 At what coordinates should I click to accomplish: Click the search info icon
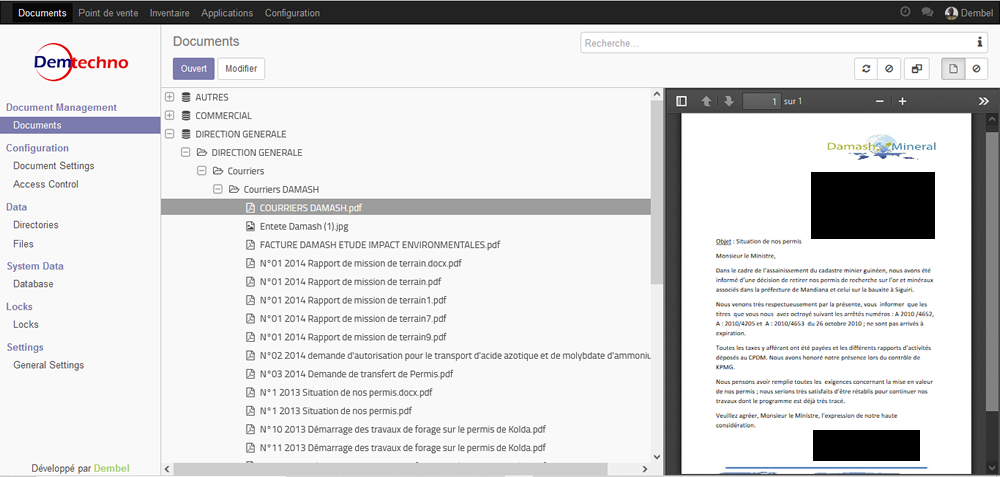pos(979,42)
